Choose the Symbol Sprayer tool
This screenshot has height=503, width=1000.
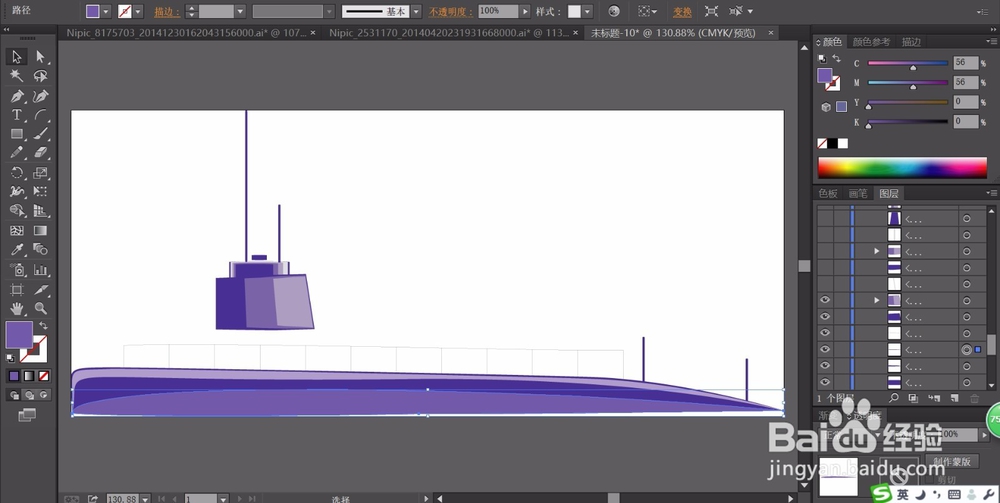(17, 270)
